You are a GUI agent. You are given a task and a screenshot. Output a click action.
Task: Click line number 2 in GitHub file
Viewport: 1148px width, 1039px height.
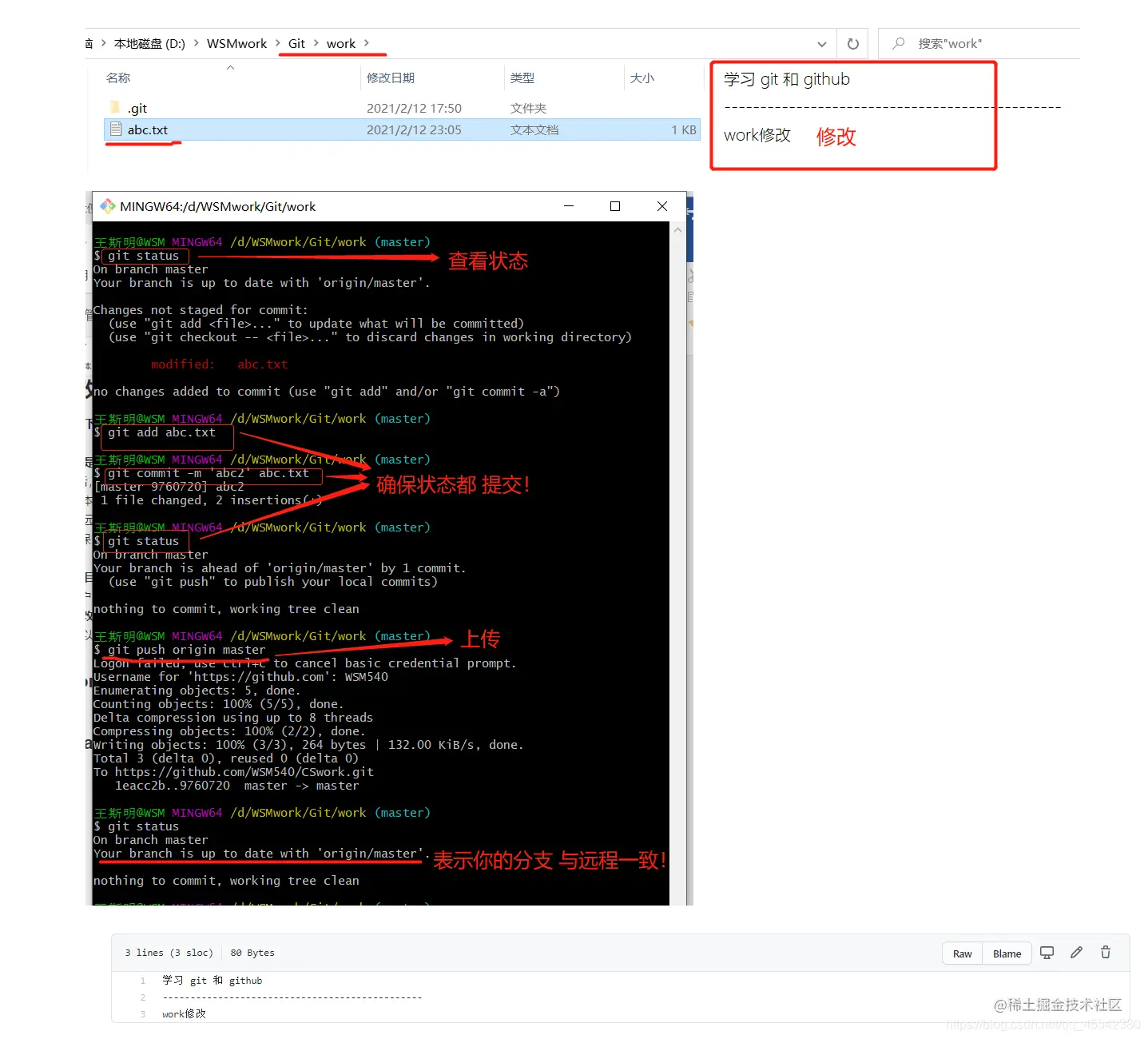143,997
